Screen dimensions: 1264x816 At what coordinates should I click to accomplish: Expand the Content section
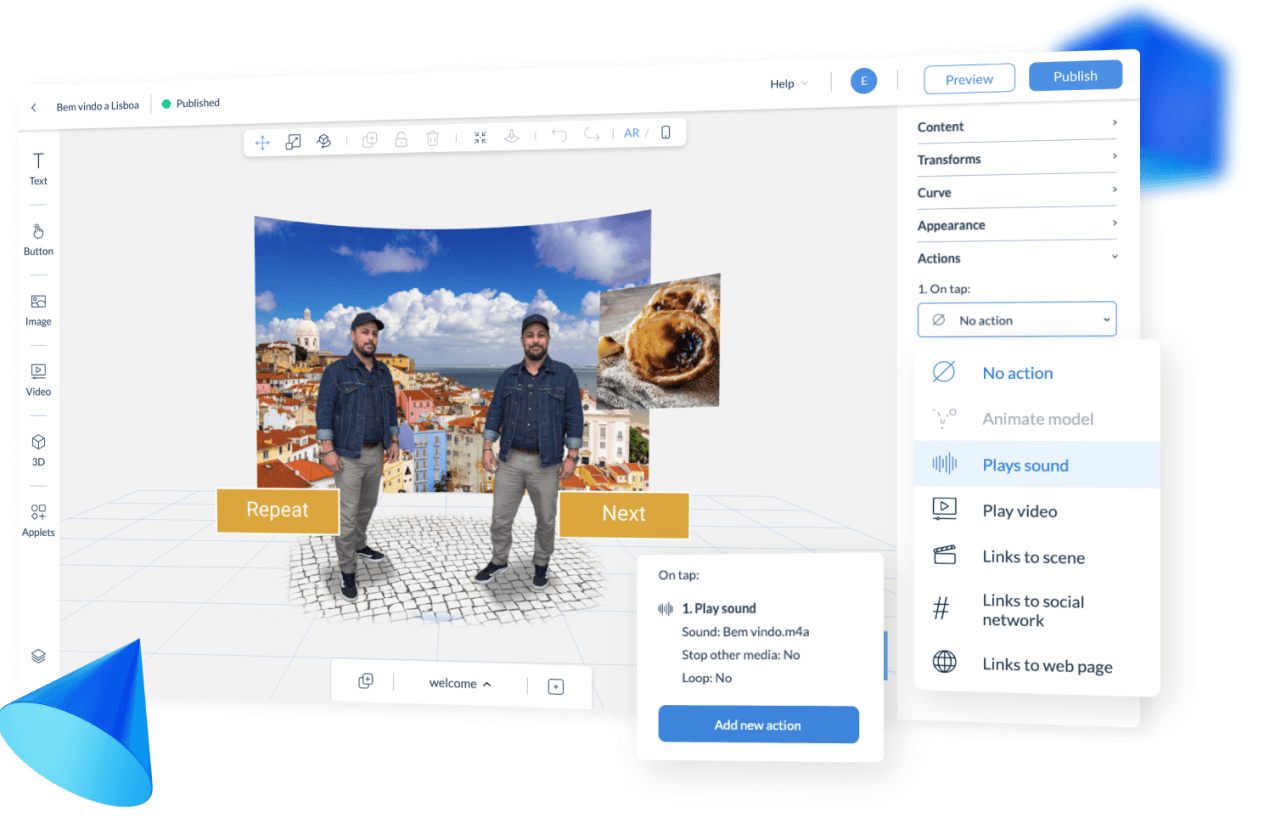click(x=1016, y=126)
